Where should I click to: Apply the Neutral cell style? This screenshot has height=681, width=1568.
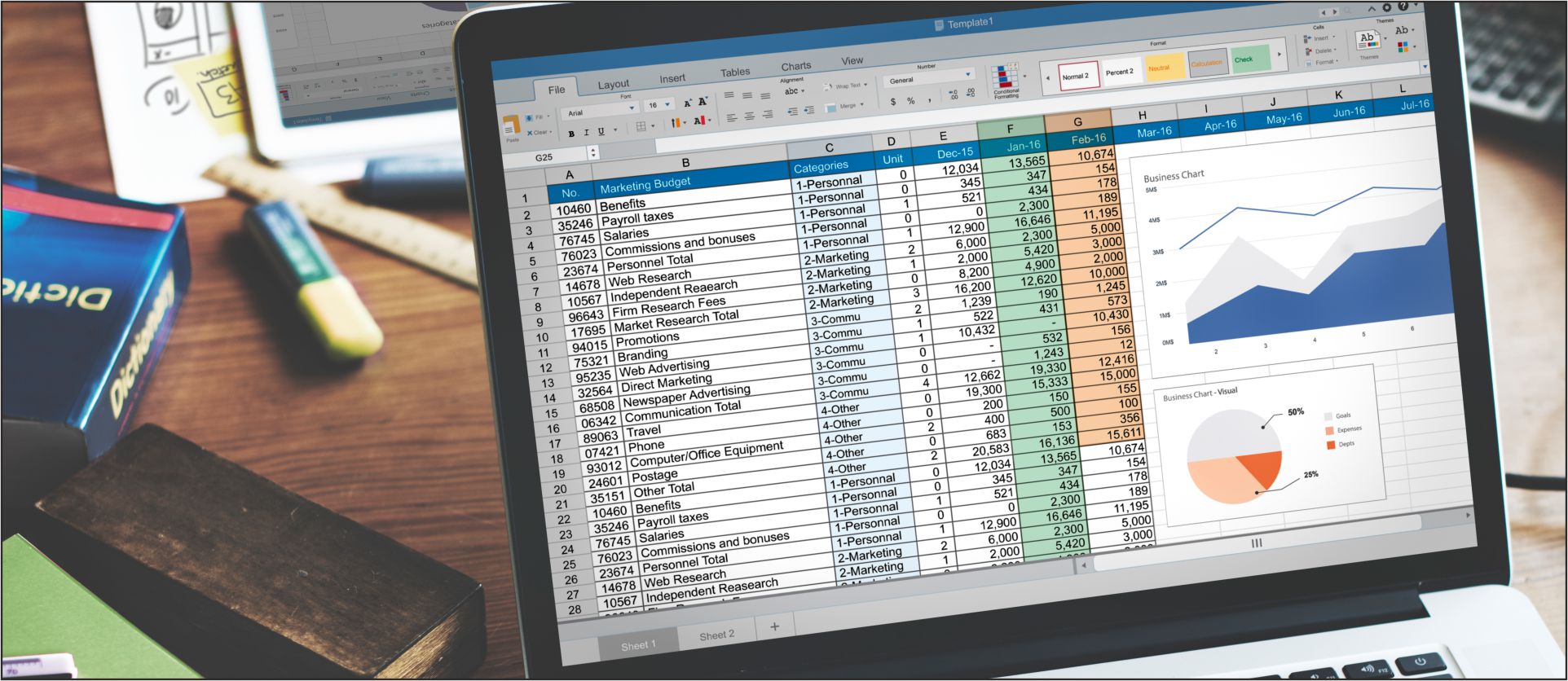(1164, 68)
